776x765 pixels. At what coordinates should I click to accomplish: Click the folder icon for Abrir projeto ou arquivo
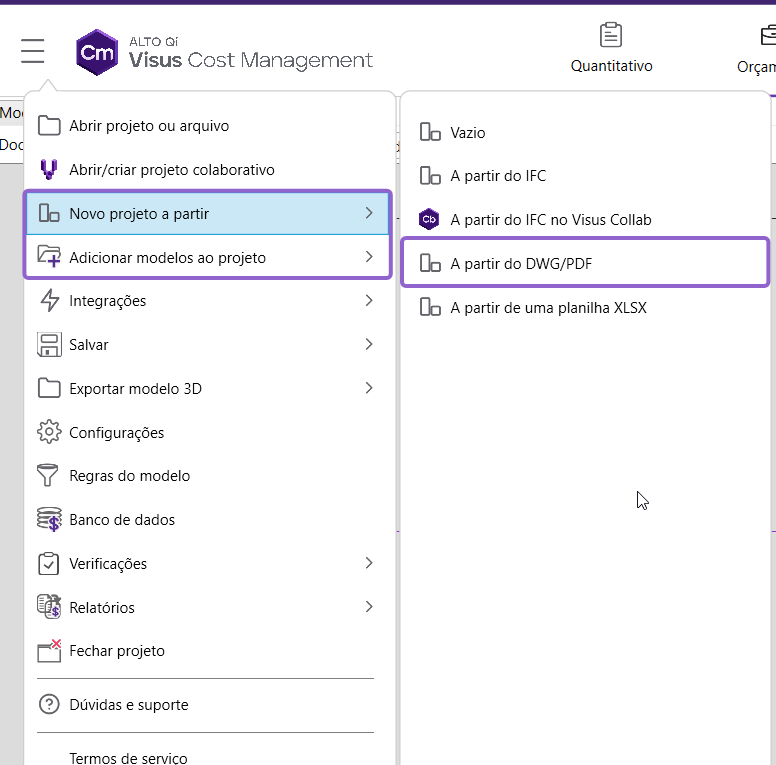(49, 126)
